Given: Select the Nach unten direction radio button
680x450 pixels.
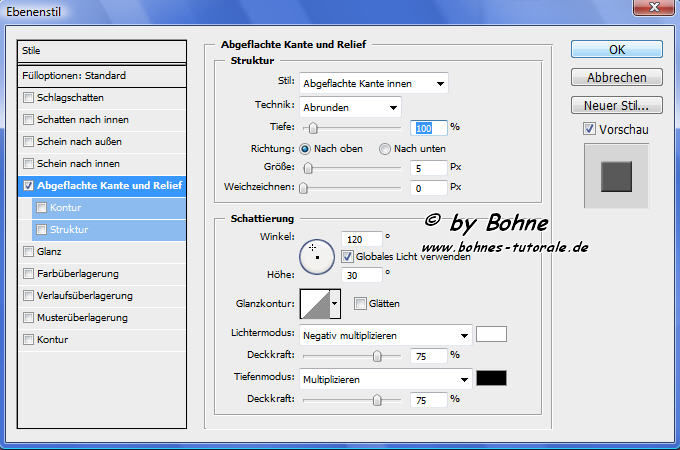Looking at the screenshot, I should [385, 149].
